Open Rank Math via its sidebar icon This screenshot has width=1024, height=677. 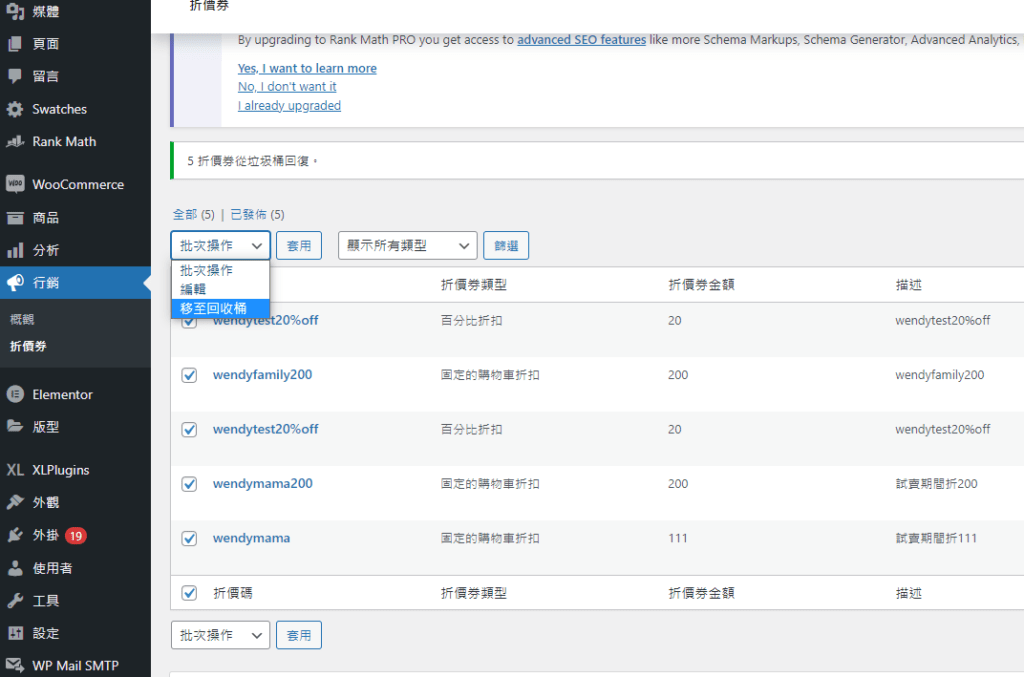pos(15,141)
